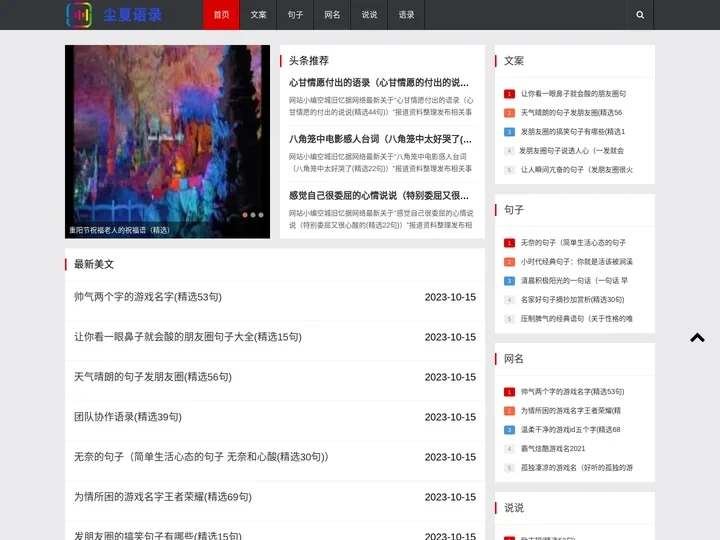Select the third carousel indicator dot
The image size is (720, 540).
(261, 215)
